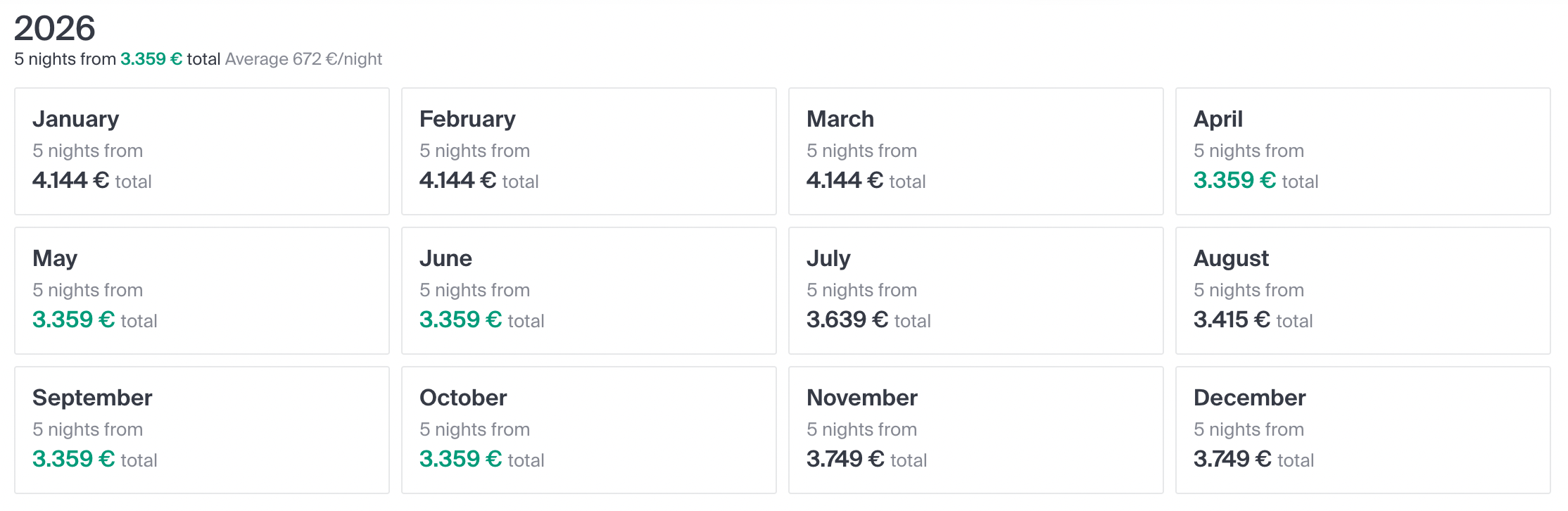Select December at 3.749 € total

click(x=1362, y=430)
